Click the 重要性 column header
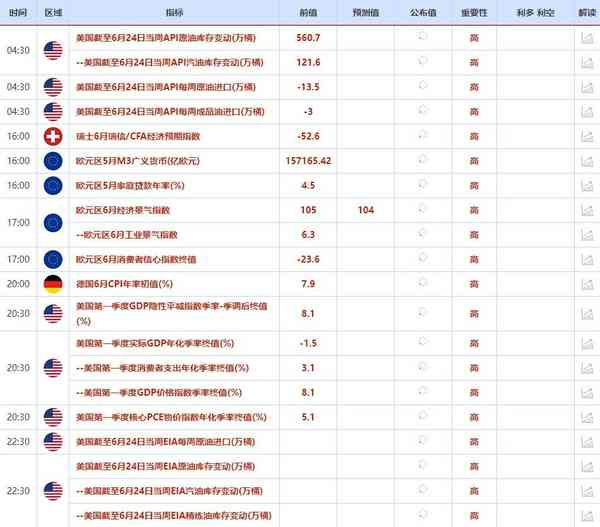The width and height of the screenshot is (600, 527). [474, 13]
